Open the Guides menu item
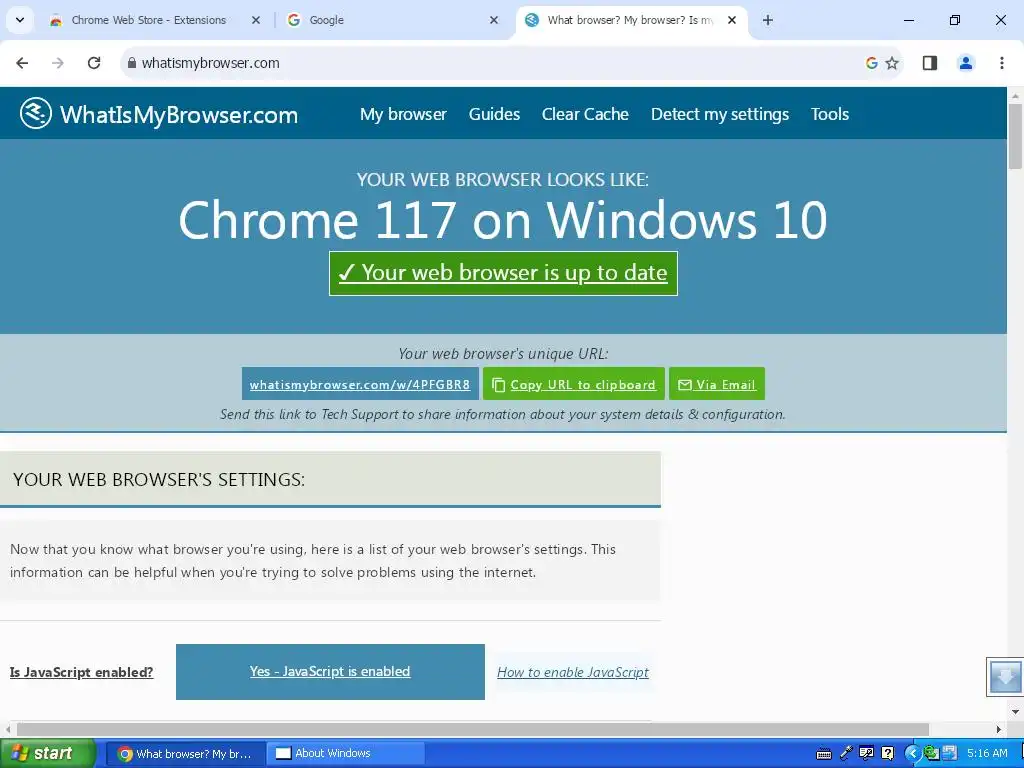 tap(494, 114)
